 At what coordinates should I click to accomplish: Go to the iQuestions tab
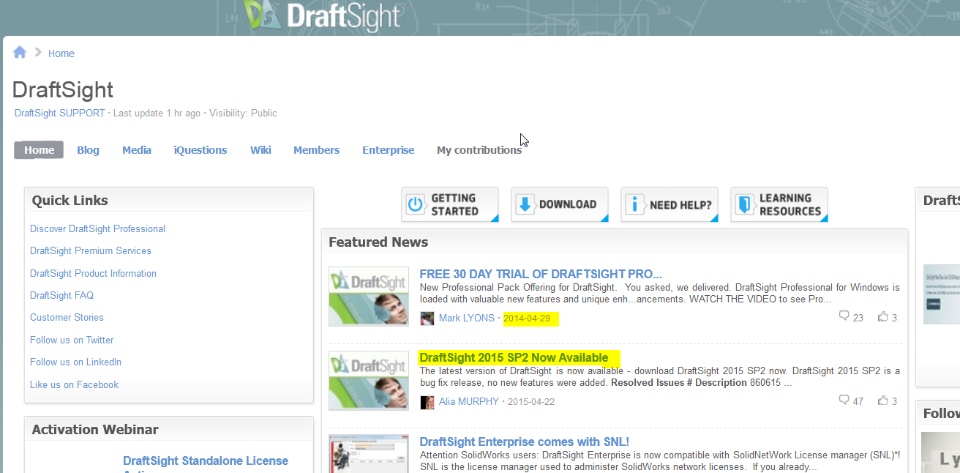(x=200, y=150)
